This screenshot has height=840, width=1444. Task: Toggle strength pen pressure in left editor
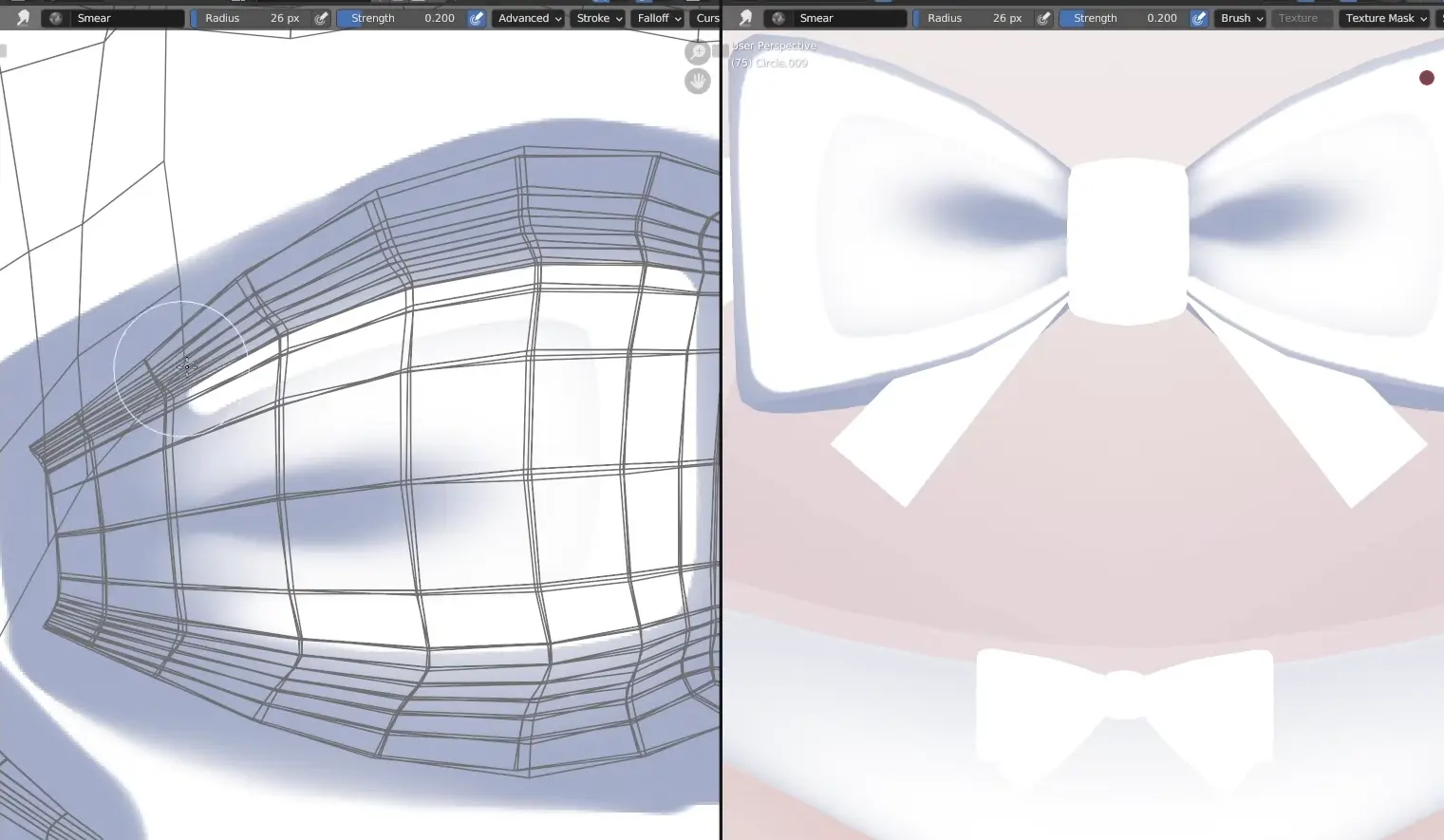click(477, 18)
